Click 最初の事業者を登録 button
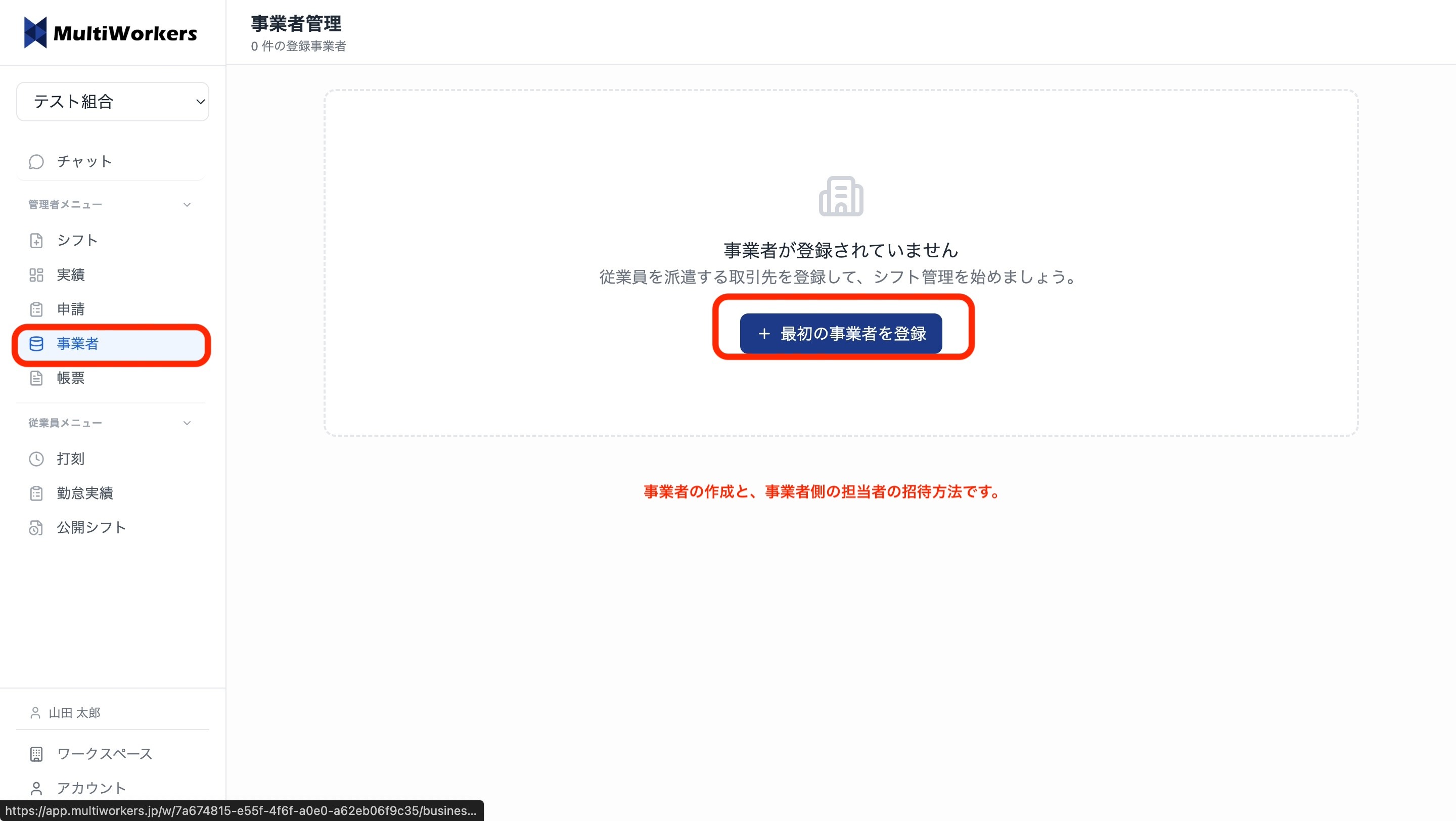Screen dimensions: 1456x821 click(841, 334)
